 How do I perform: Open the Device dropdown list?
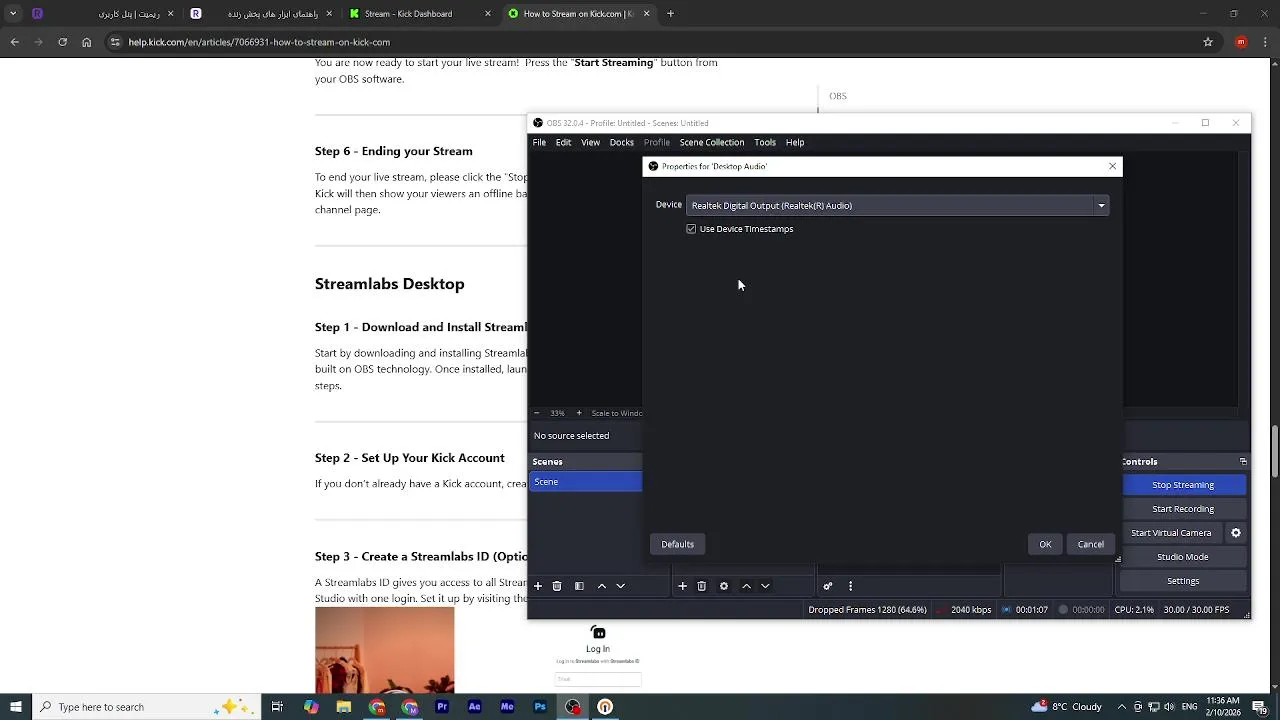click(897, 205)
